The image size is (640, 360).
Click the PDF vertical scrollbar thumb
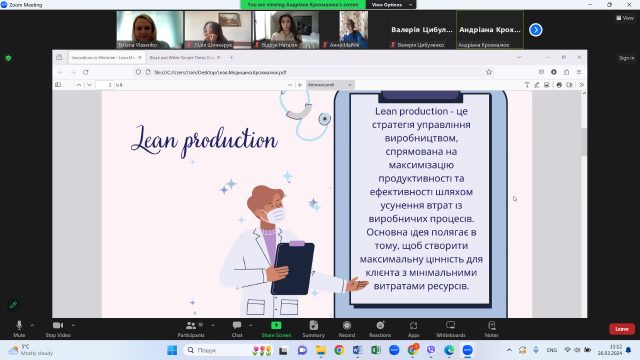pyautogui.click(x=584, y=142)
